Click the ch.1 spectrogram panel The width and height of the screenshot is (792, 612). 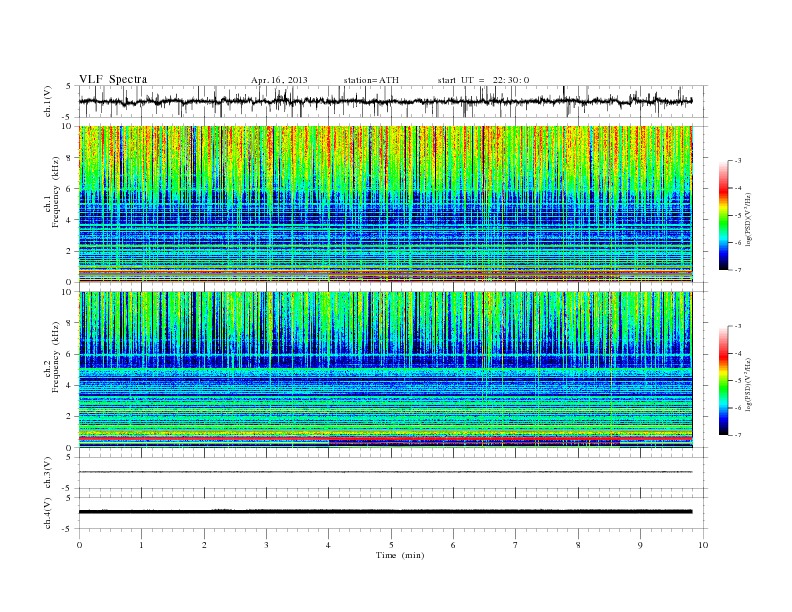[386, 204]
